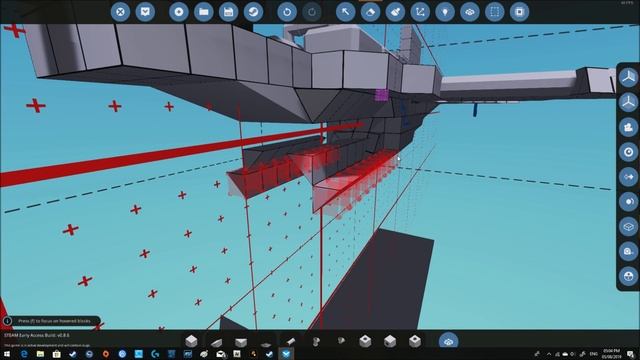The width and height of the screenshot is (640, 360).
Task: Open File Explorer from the taskbar
Action: 40,354
